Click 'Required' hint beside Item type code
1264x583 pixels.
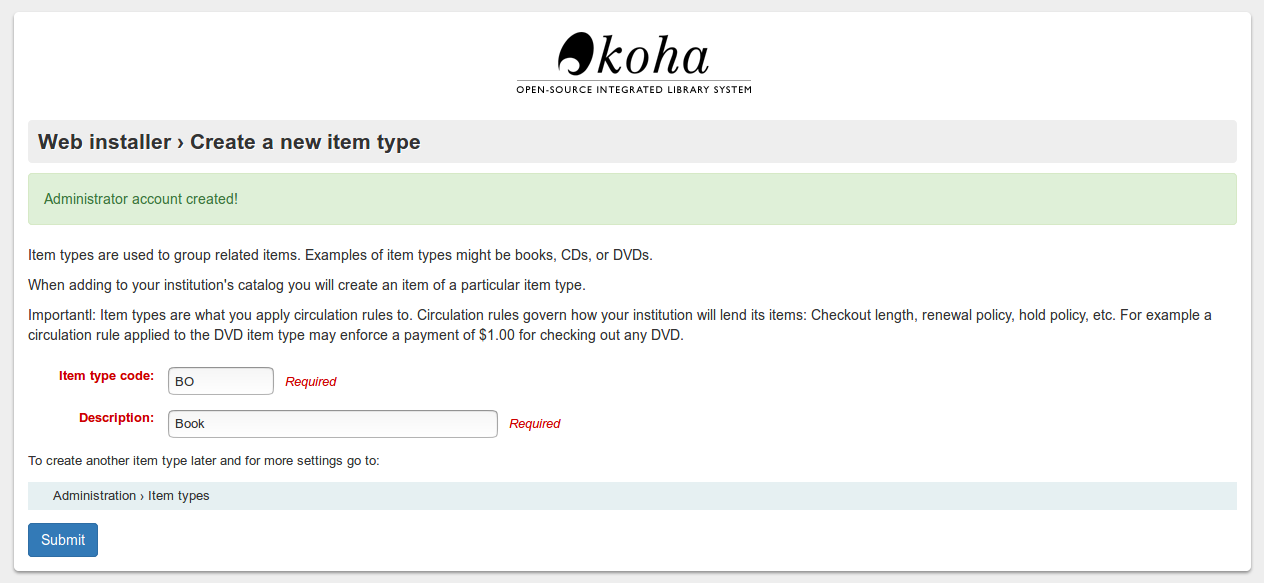tap(311, 382)
